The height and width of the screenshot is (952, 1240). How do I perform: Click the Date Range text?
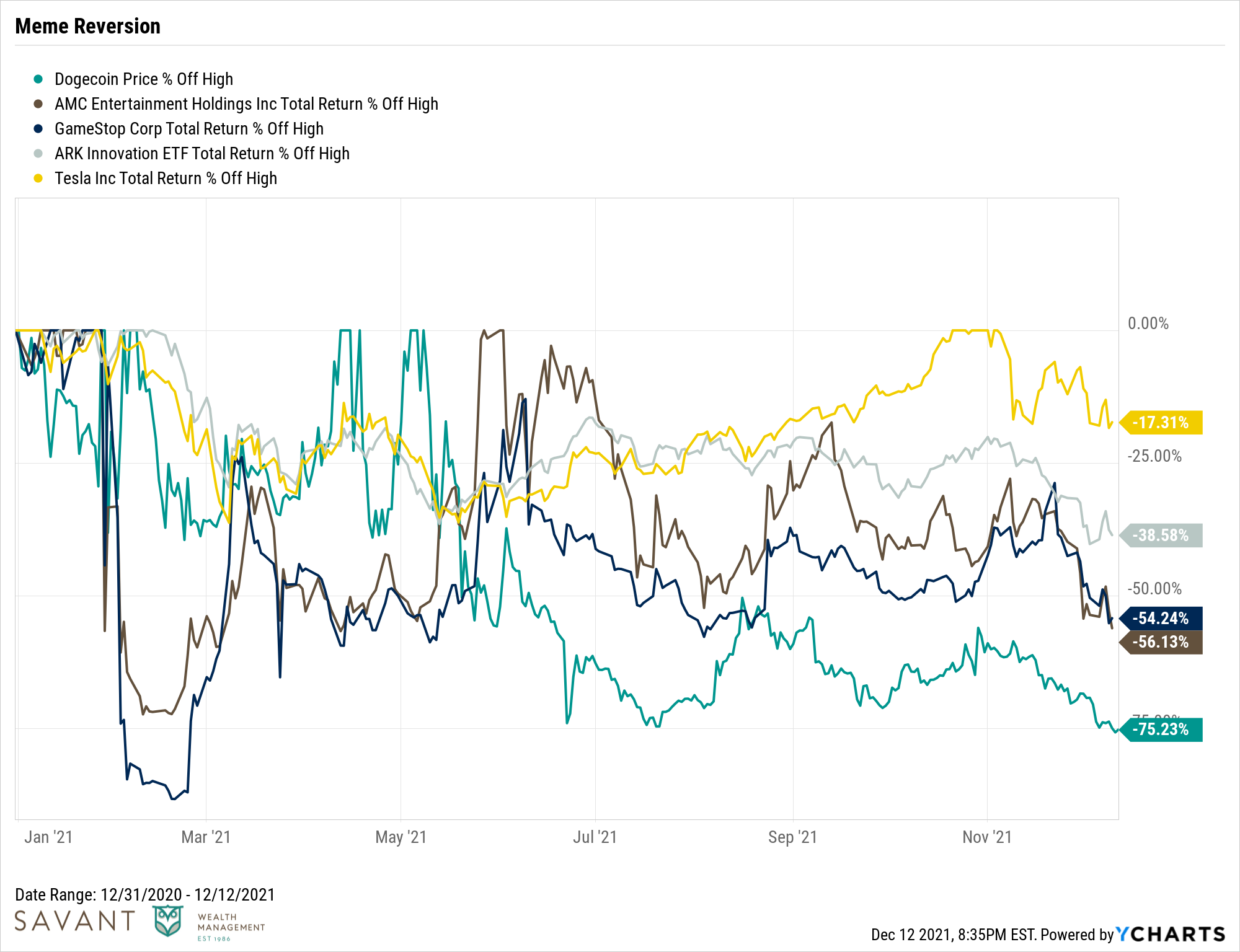(144, 894)
